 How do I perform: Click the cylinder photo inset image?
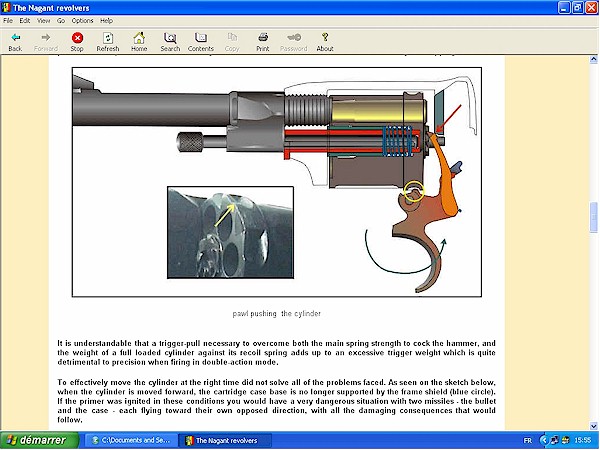(230, 232)
